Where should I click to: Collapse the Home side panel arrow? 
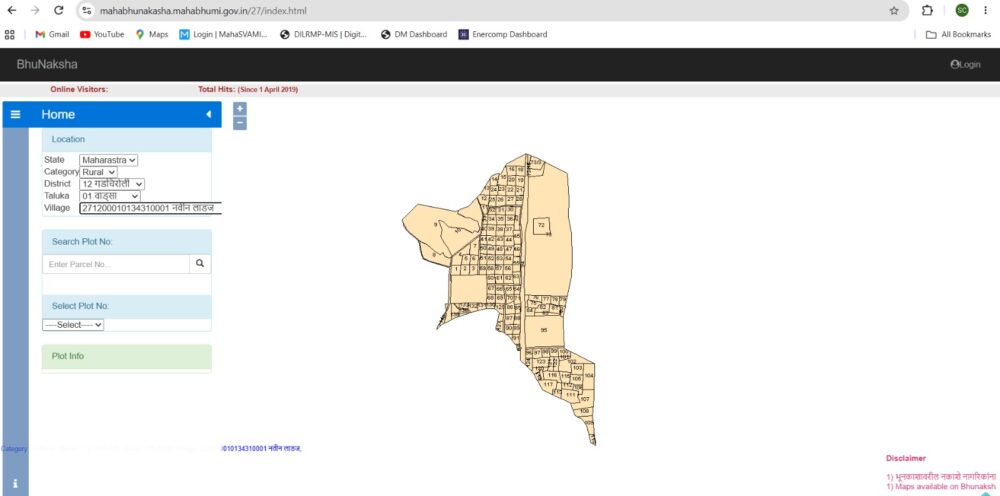coord(208,115)
